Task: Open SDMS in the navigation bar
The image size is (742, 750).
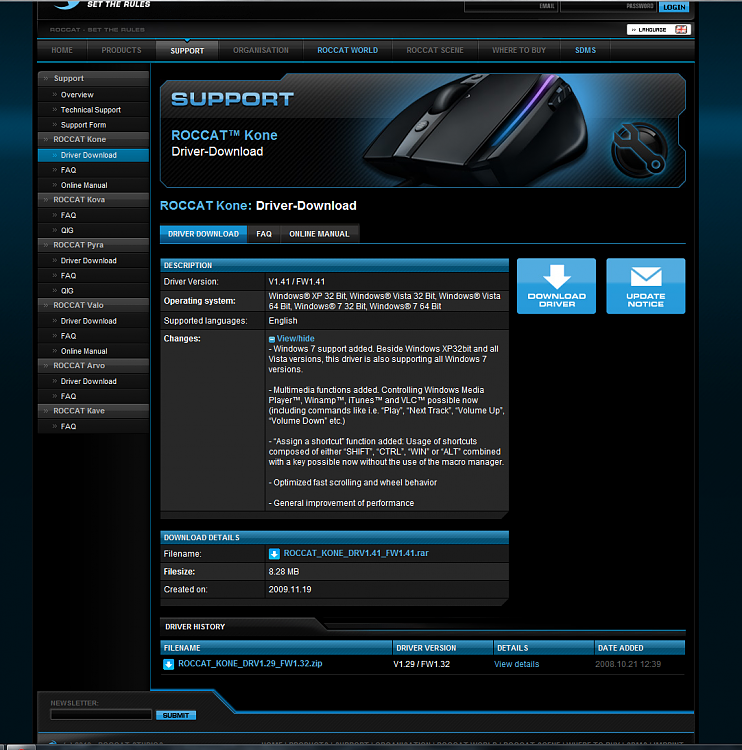Action: click(586, 50)
